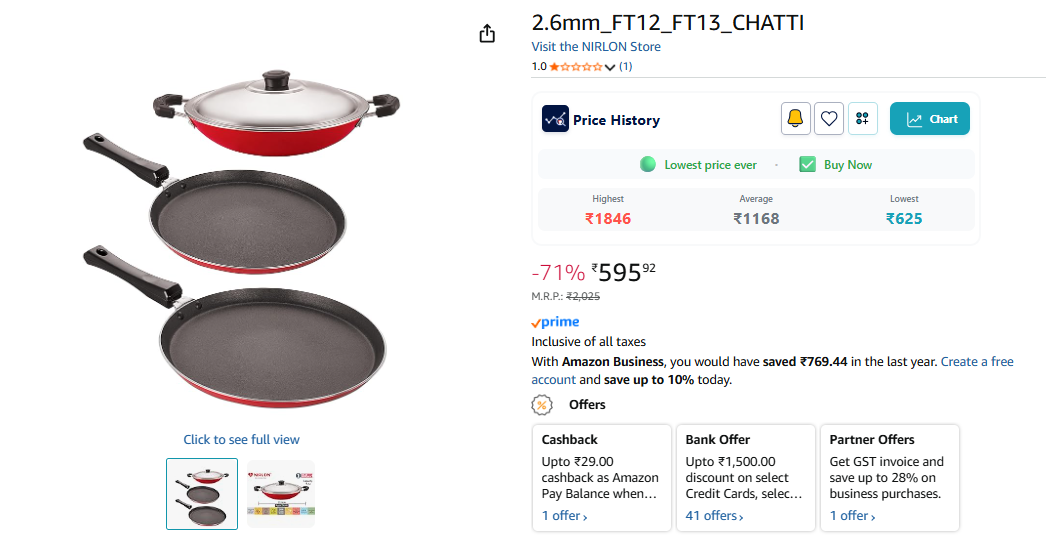
Task: Open the 41 offers Bank Offer list
Action: pyautogui.click(x=714, y=516)
